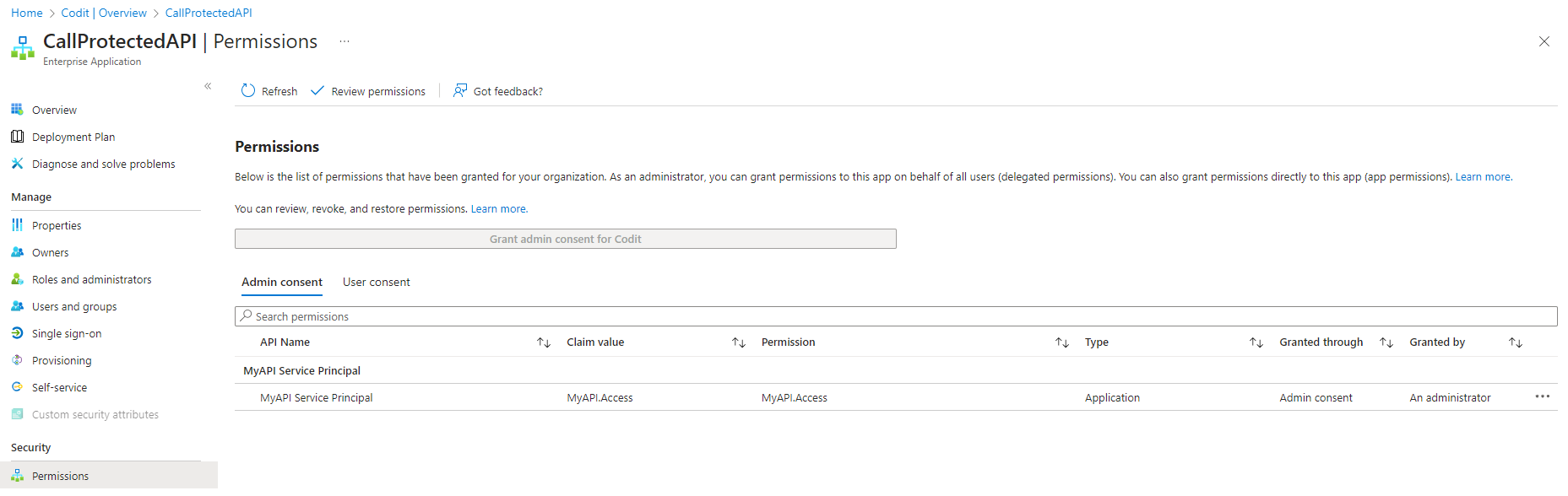Select the Admin consent tab
The height and width of the screenshot is (496, 1568).
click(281, 283)
